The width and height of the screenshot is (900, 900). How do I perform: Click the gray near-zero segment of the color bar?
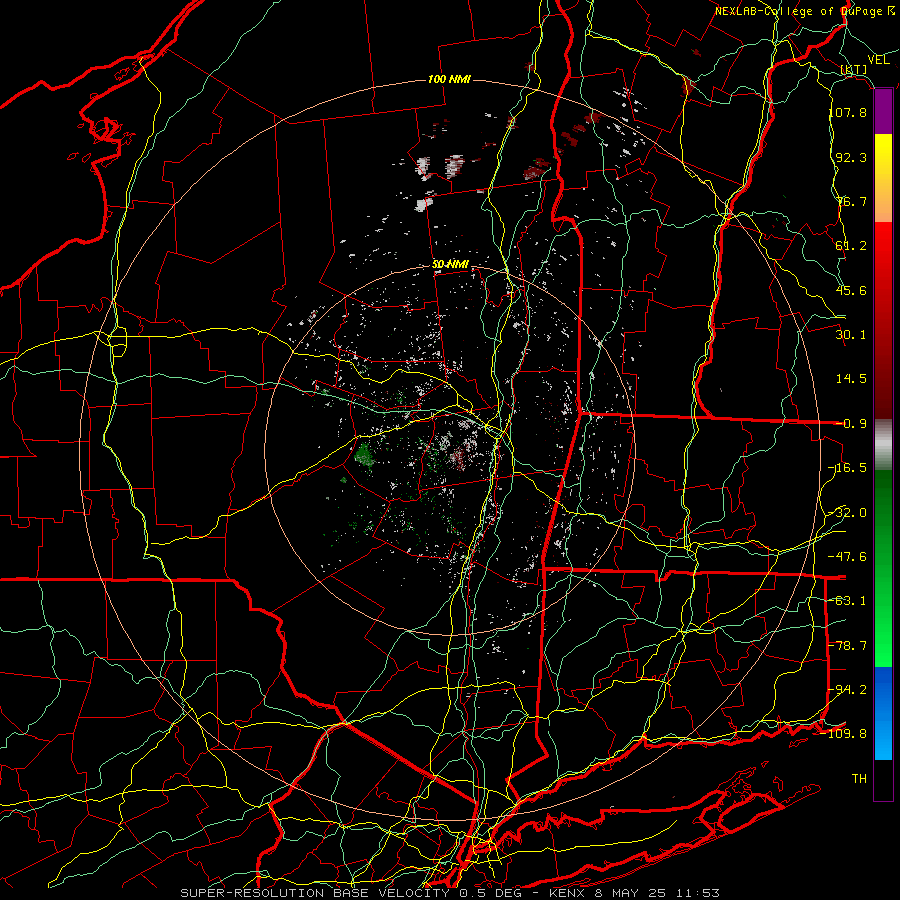[x=883, y=445]
